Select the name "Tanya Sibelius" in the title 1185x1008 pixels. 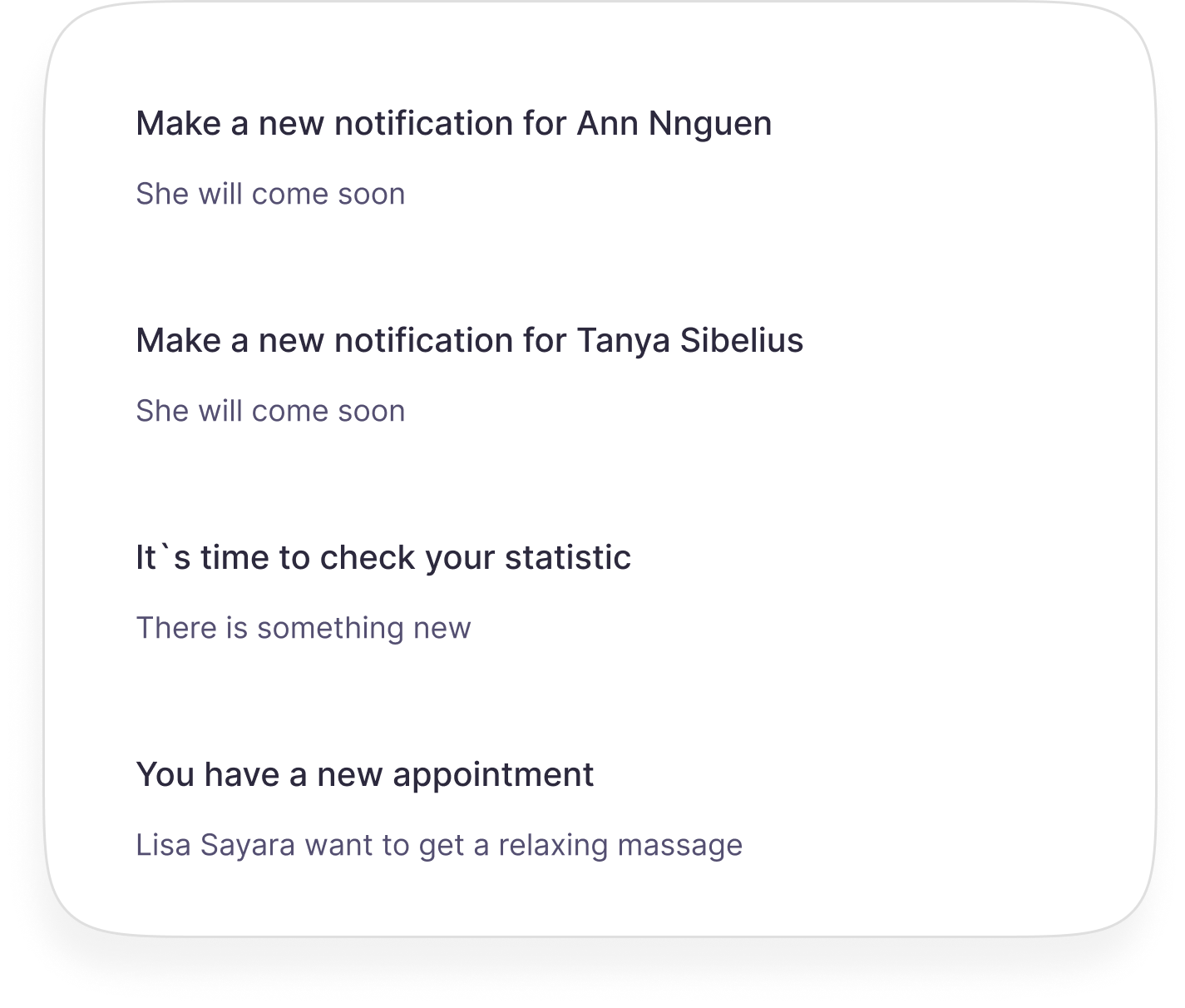click(x=690, y=341)
